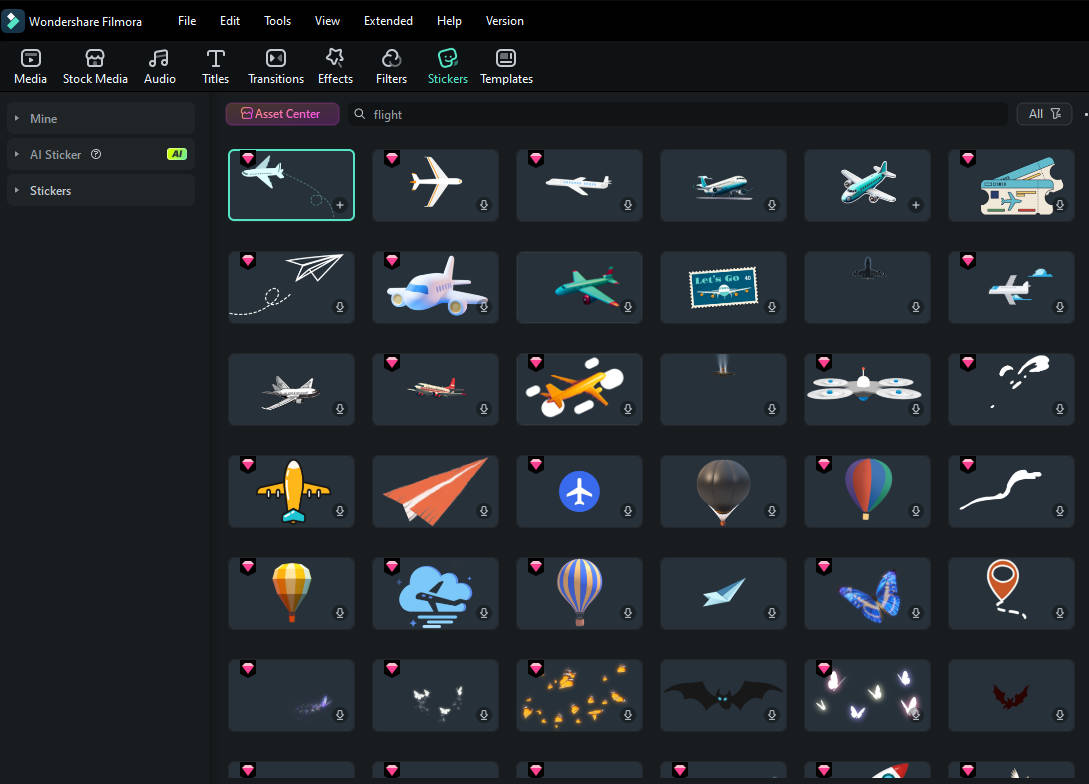This screenshot has width=1089, height=784.
Task: Open the Filters tab
Action: click(x=392, y=67)
